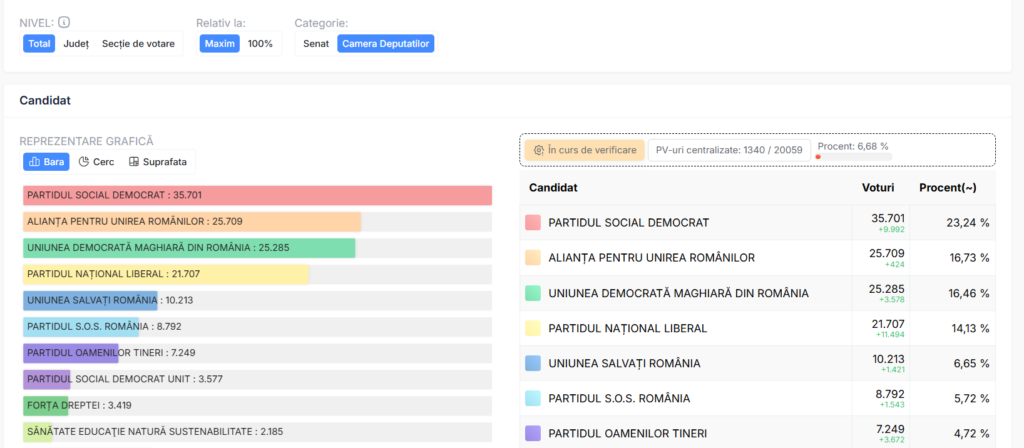Viewport: 1024px width, 448px height.
Task: Click the În curs de verificare button
Action: click(584, 150)
